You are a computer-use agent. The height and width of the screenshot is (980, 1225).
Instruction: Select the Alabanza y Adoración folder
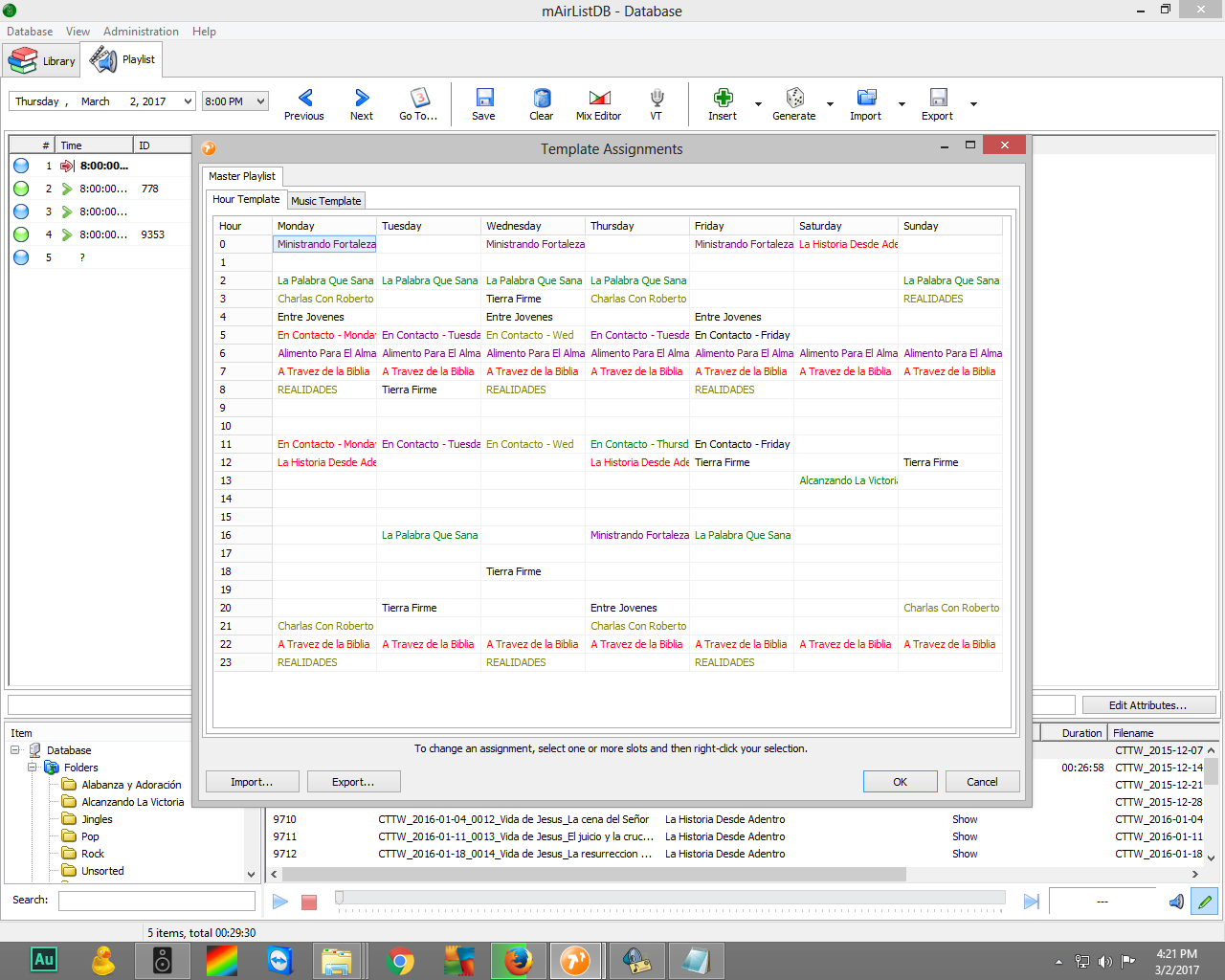[131, 785]
